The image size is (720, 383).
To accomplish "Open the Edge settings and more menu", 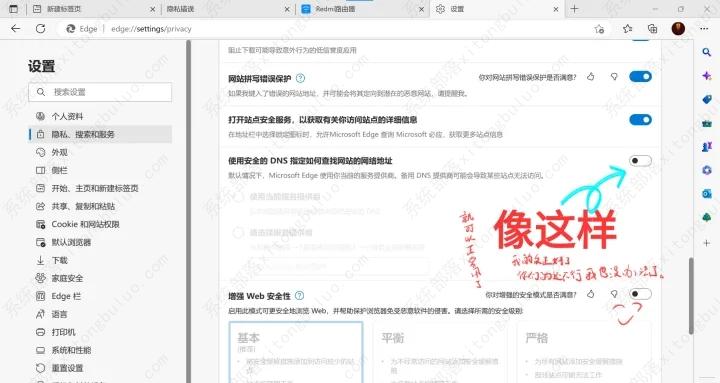I will (704, 29).
